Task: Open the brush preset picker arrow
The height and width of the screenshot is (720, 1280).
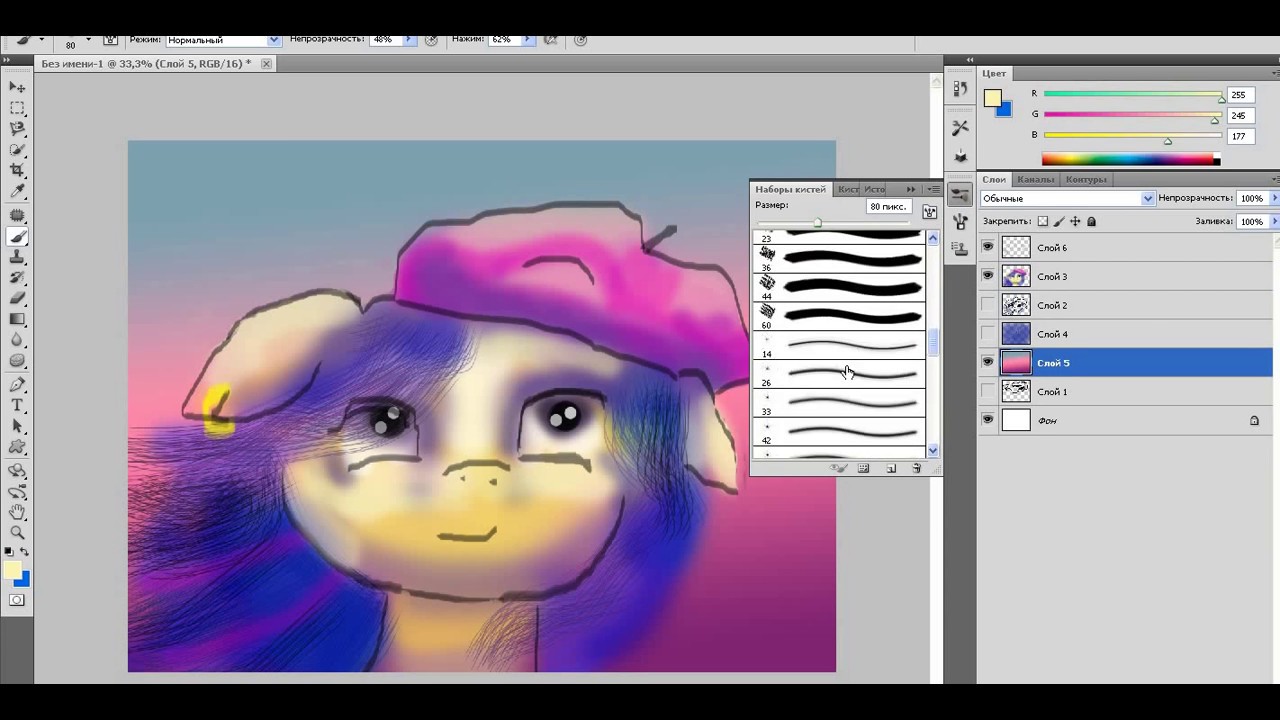Action: click(x=89, y=40)
